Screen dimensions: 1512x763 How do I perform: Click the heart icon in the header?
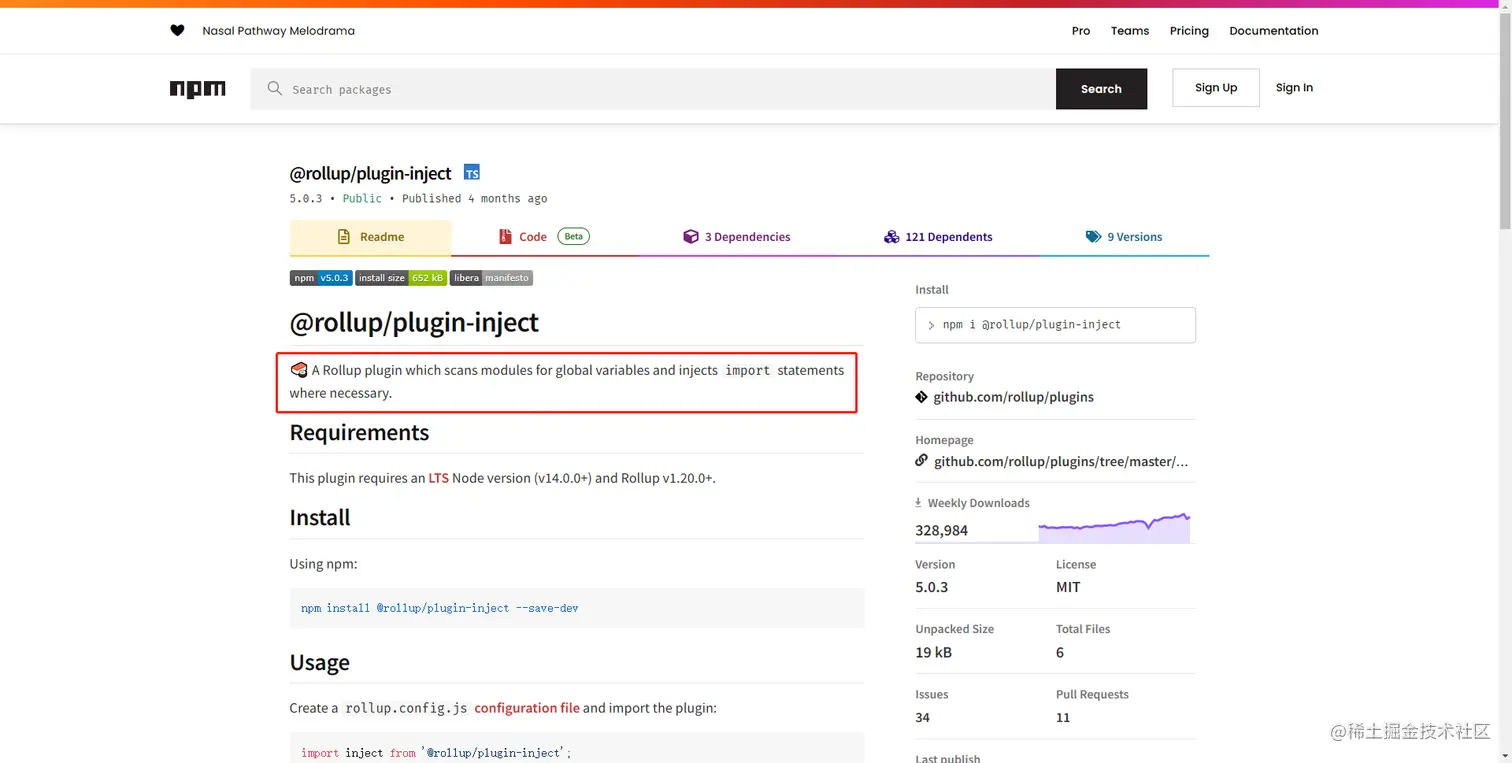pyautogui.click(x=177, y=31)
